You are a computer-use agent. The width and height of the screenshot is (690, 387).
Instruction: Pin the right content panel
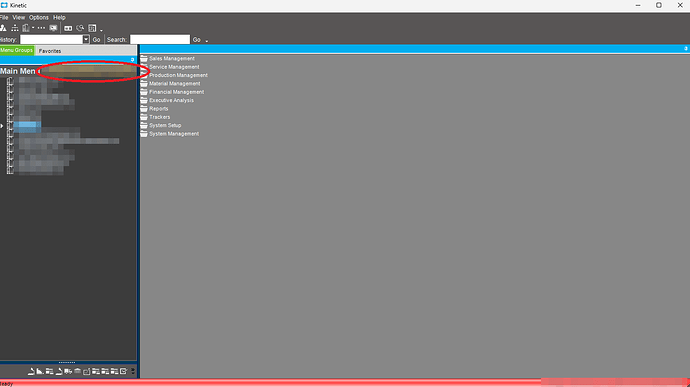coord(686,48)
